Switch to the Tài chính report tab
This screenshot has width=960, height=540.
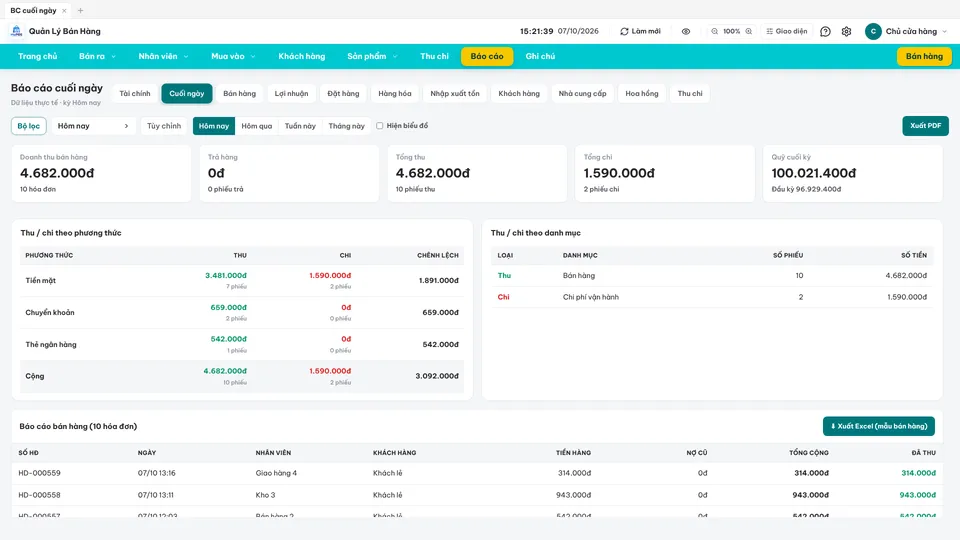click(135, 94)
